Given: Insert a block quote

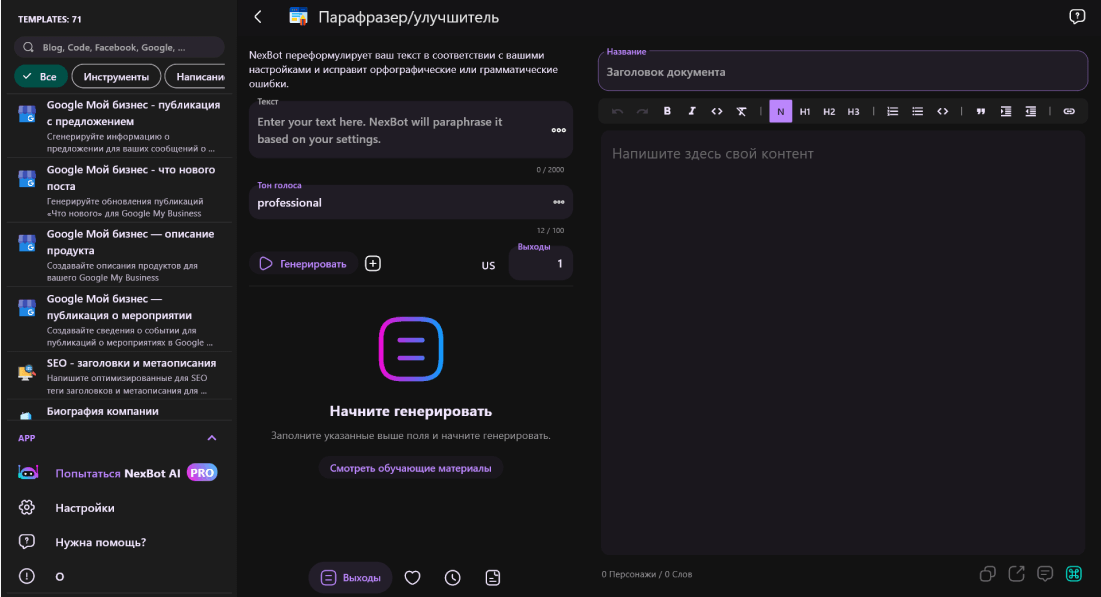Looking at the screenshot, I should point(981,111).
